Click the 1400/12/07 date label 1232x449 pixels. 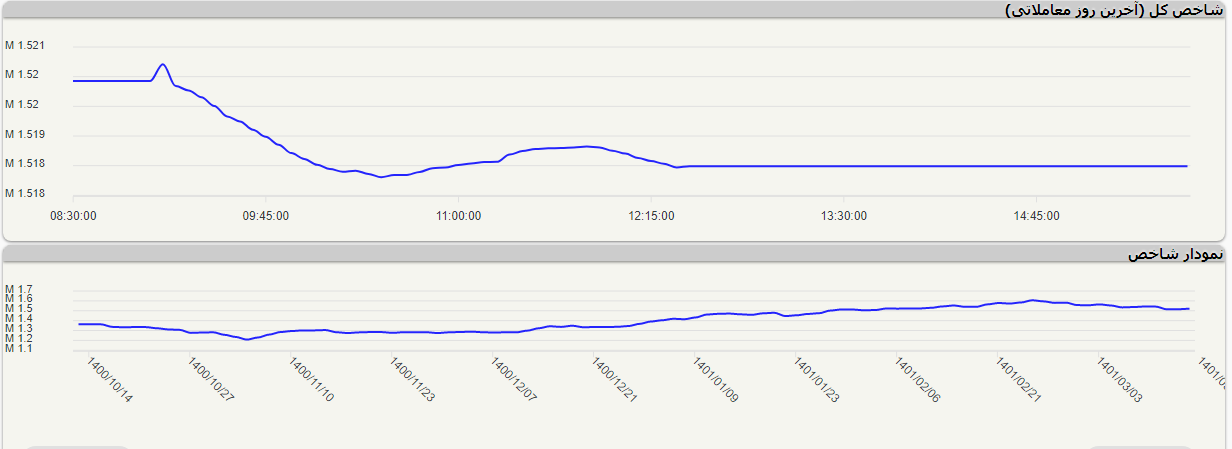pos(514,380)
